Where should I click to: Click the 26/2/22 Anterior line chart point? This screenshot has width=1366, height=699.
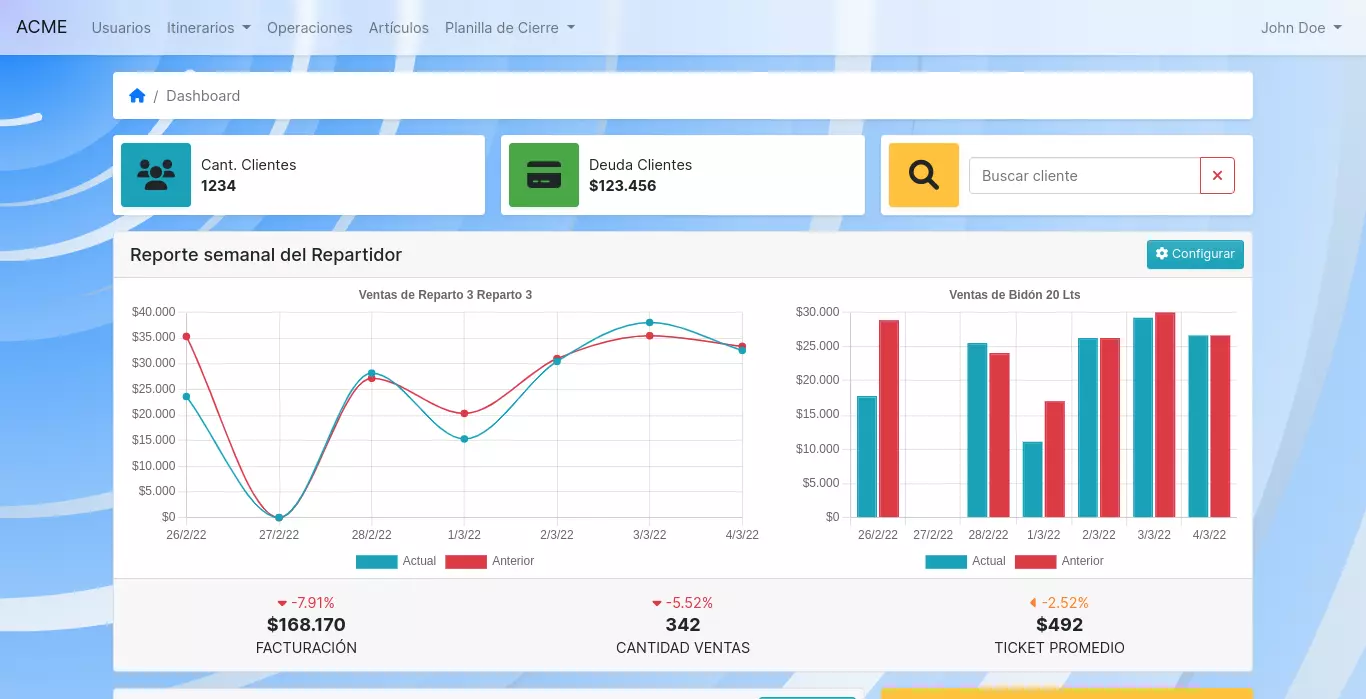[186, 336]
